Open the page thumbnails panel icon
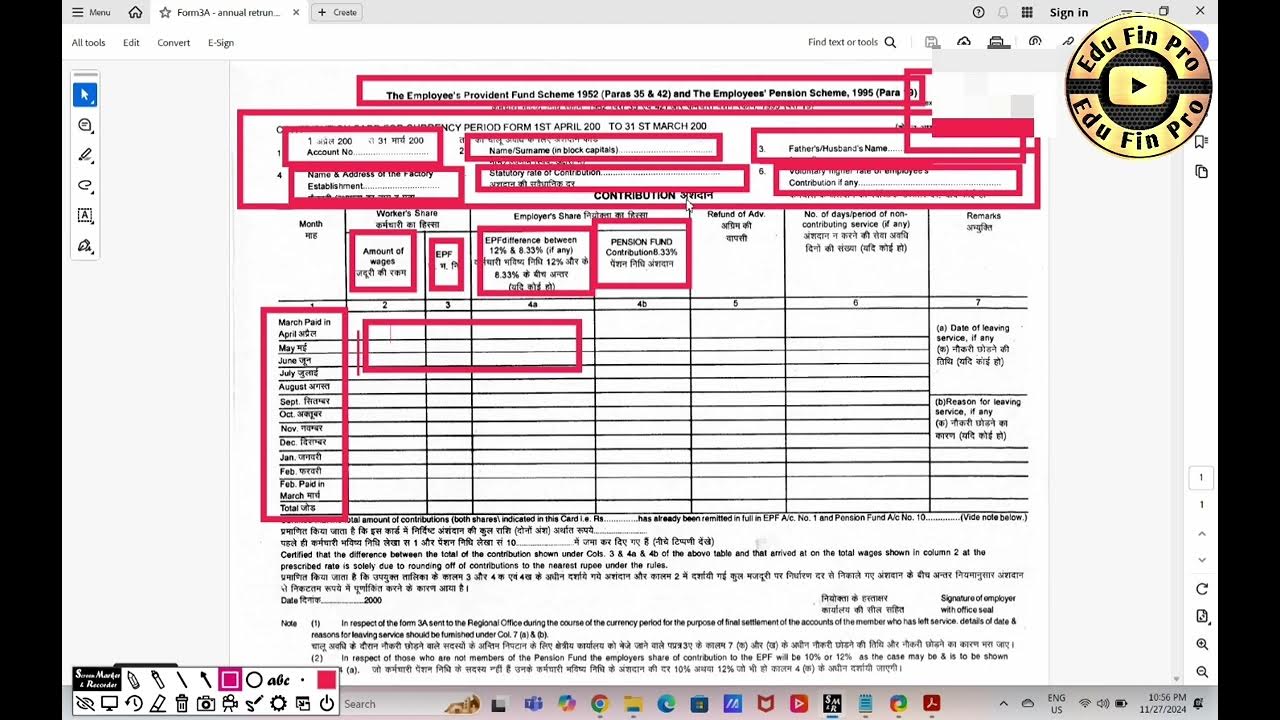This screenshot has height=720, width=1280. tap(1202, 172)
